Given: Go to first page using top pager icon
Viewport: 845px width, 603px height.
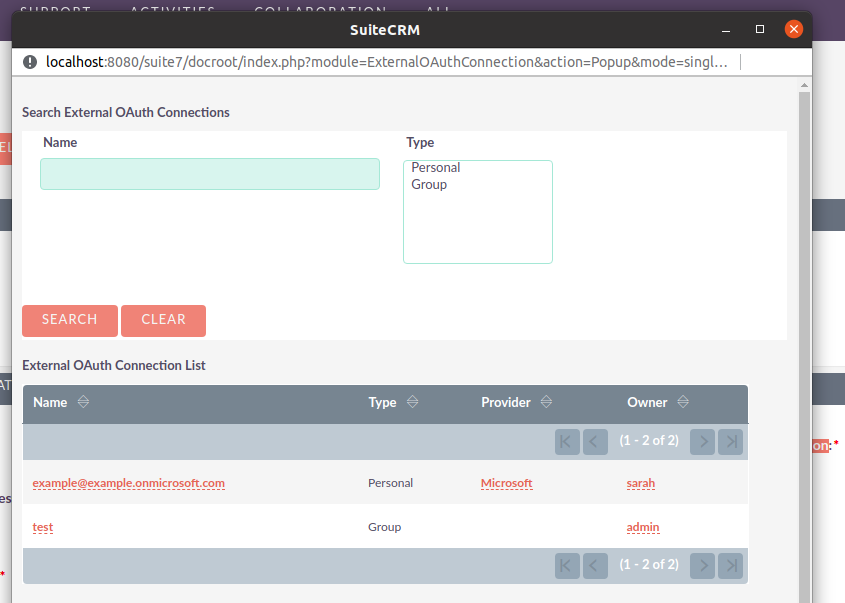Looking at the screenshot, I should pyautogui.click(x=567, y=441).
